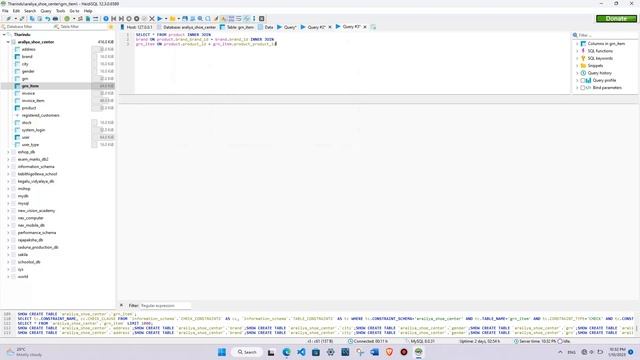
Task: Expand the eshop_db database node
Action: [x=8, y=152]
